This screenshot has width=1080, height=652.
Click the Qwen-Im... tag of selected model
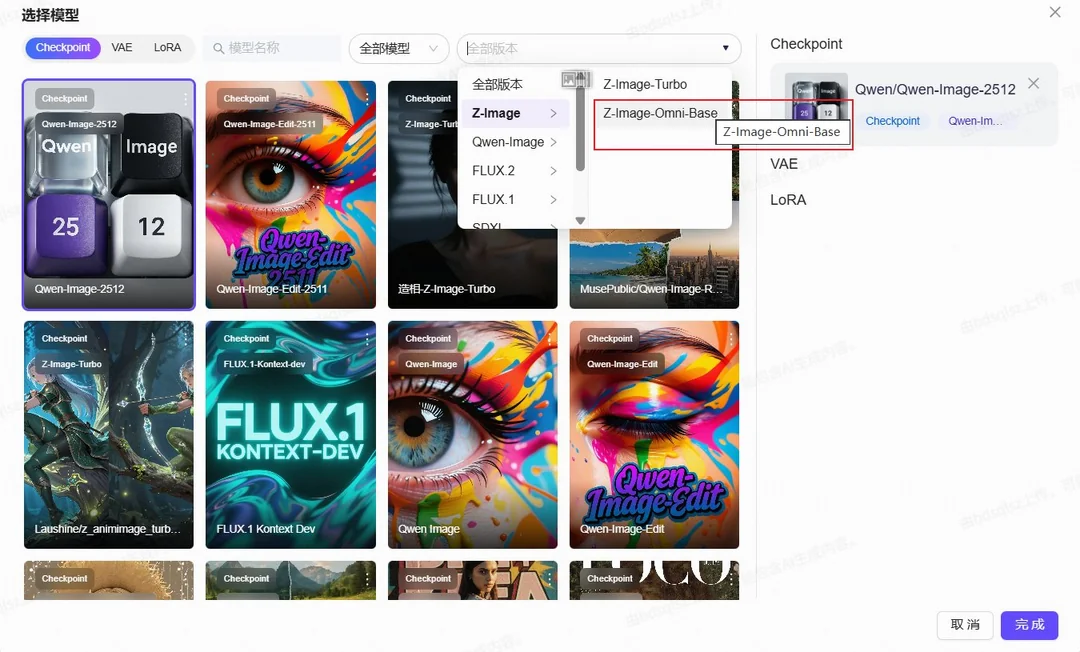pyautogui.click(x=974, y=121)
